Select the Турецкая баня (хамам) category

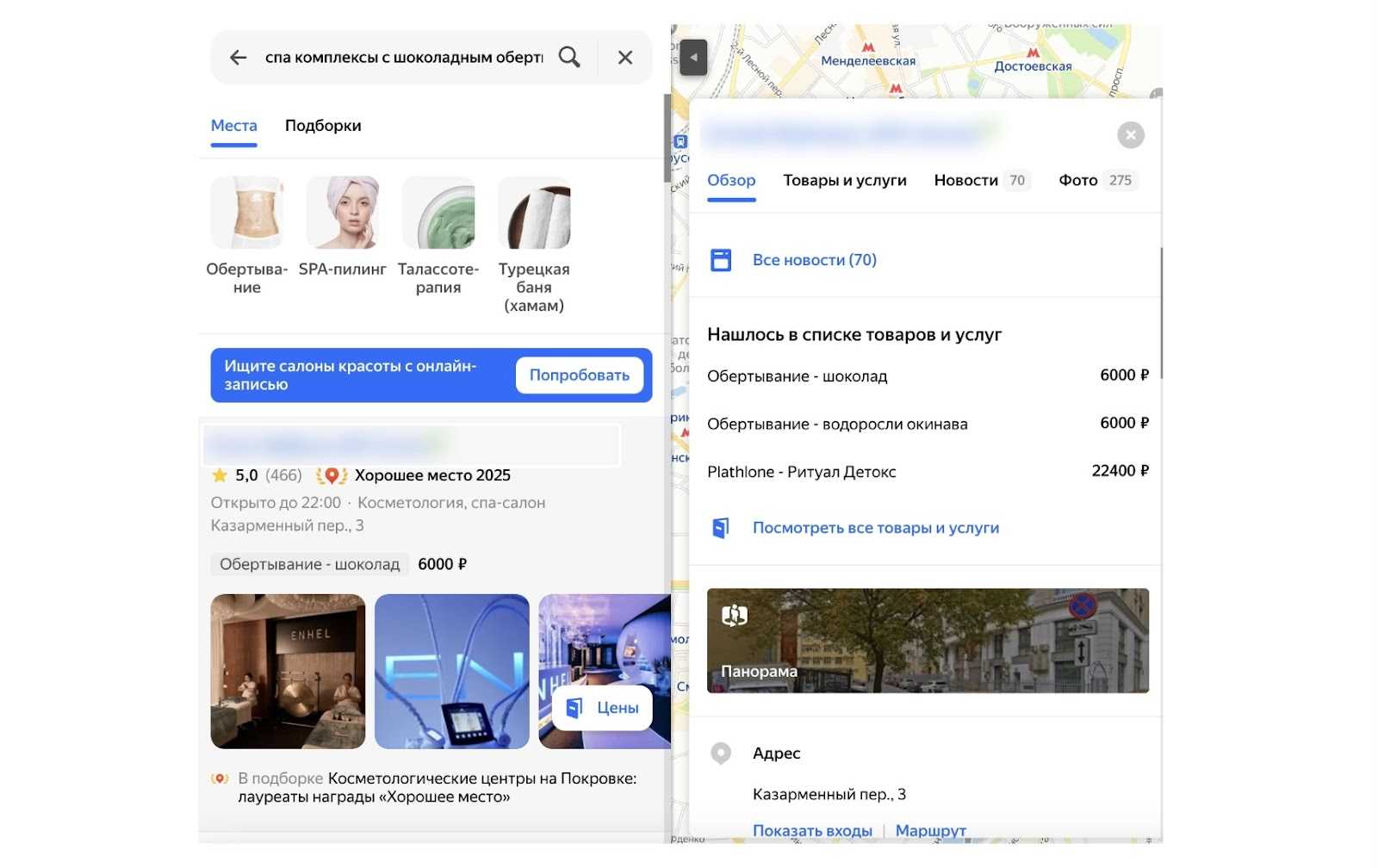[x=534, y=245]
